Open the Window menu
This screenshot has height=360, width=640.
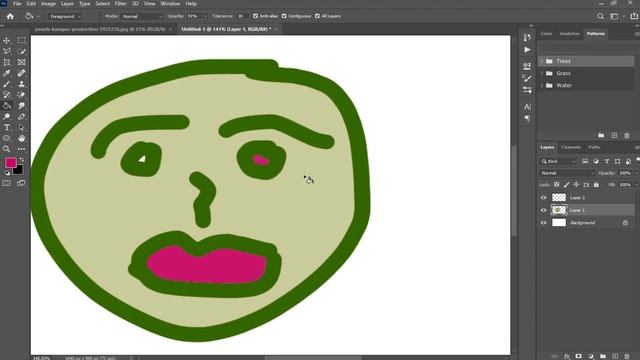(x=170, y=4)
